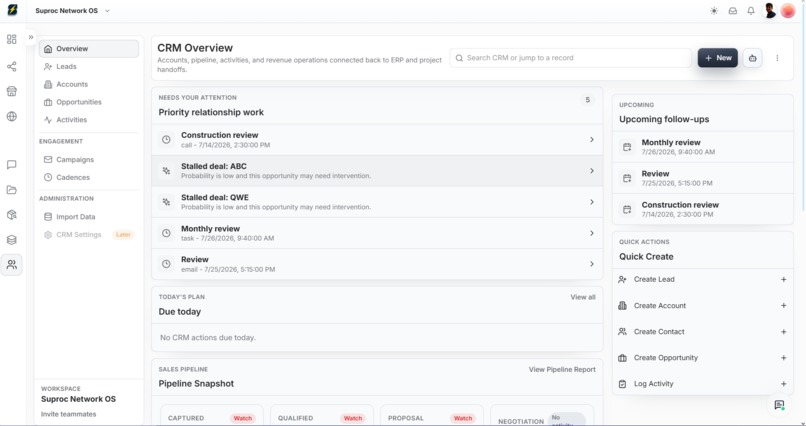Open the Cadences menu item
Image resolution: width=806 pixels, height=426 pixels.
tap(89, 177)
